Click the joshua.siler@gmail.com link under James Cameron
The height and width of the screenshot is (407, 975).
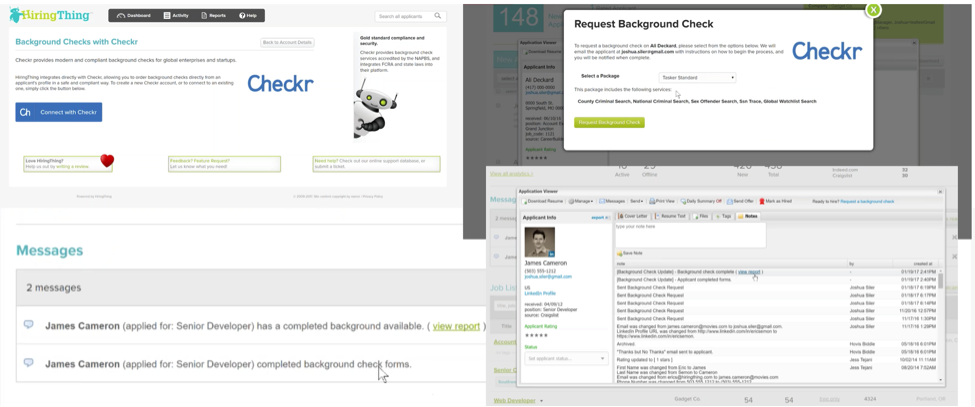pyautogui.click(x=548, y=277)
